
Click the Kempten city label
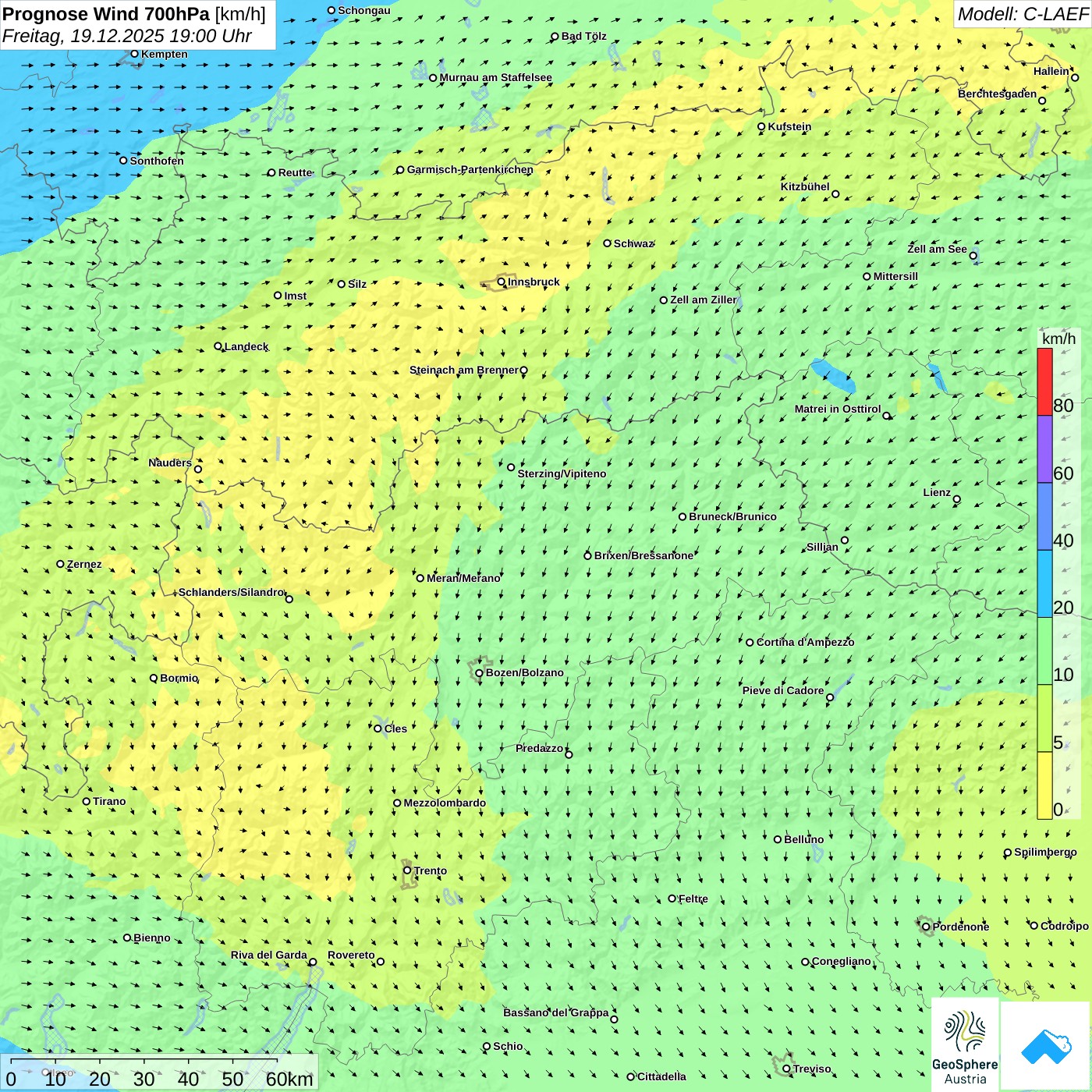164,54
